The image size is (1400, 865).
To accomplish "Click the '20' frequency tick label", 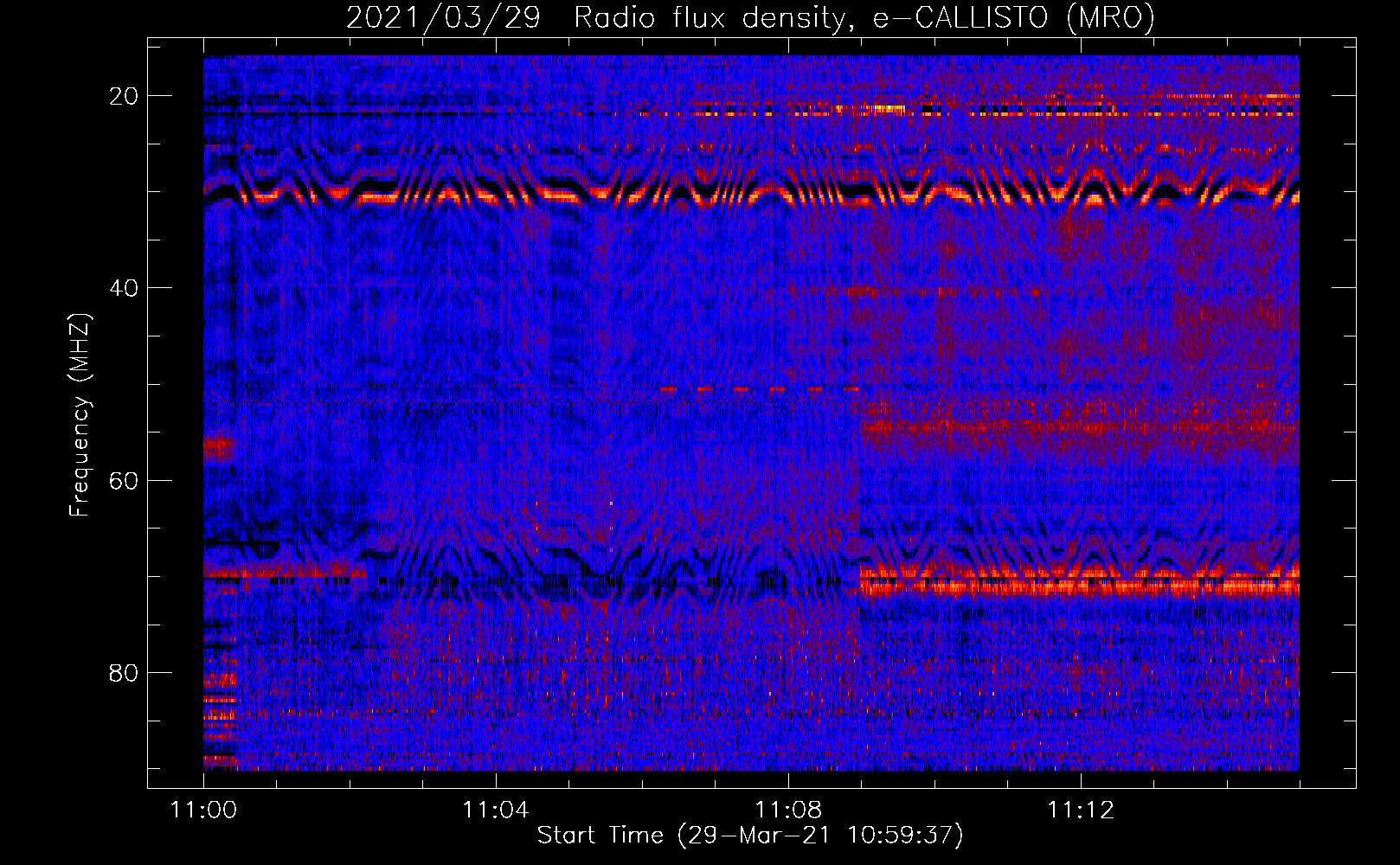I will pyautogui.click(x=124, y=96).
